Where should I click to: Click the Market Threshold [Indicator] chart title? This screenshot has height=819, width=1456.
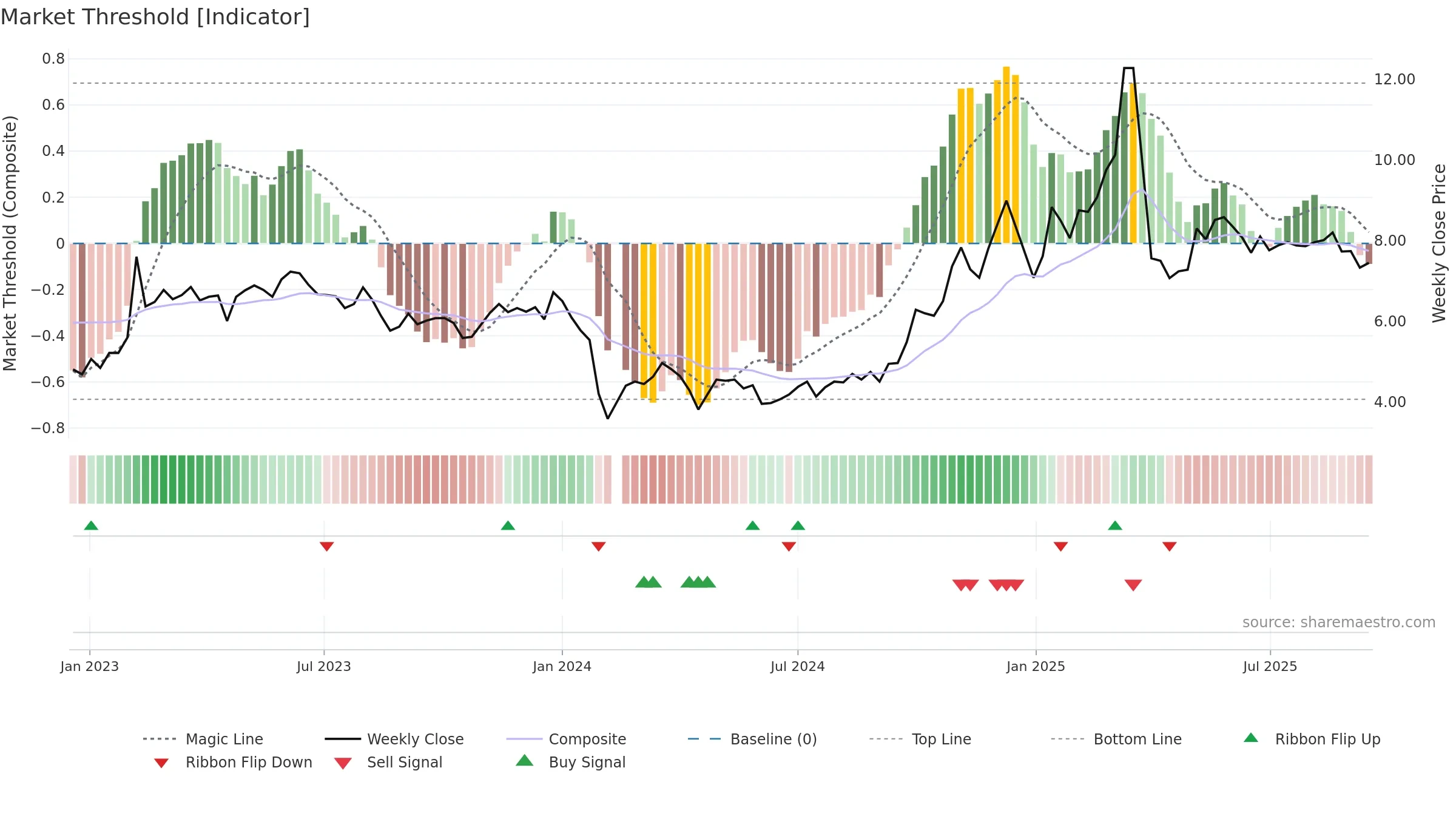coord(155,17)
